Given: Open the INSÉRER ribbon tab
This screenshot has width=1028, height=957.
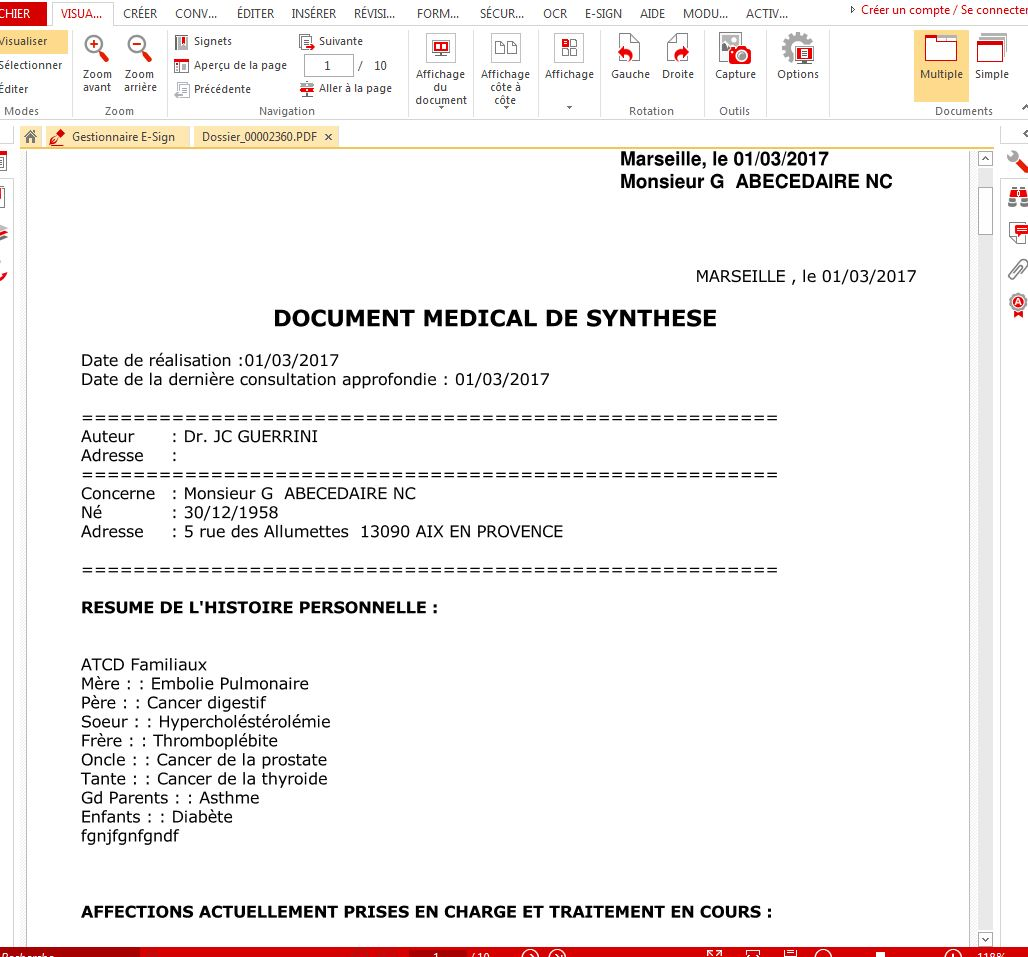Looking at the screenshot, I should coord(313,14).
